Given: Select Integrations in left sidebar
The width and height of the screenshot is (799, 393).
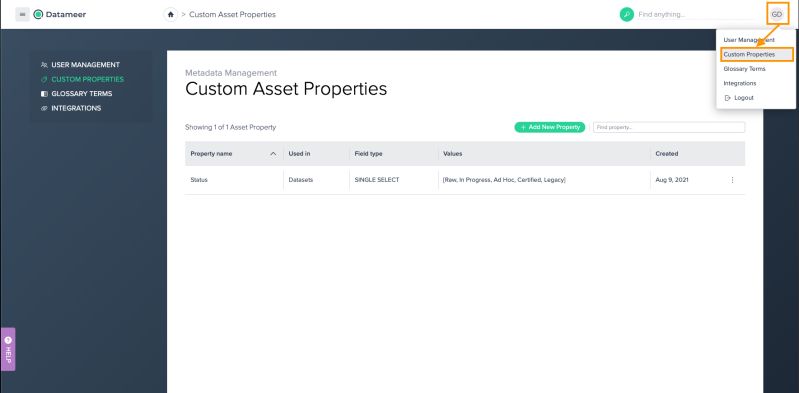Looking at the screenshot, I should coord(76,108).
